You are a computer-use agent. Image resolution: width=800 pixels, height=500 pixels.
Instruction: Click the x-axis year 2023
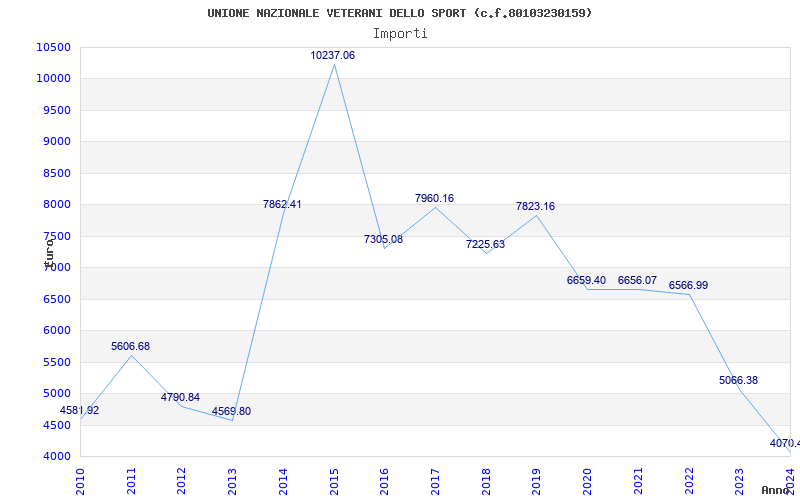click(x=739, y=481)
